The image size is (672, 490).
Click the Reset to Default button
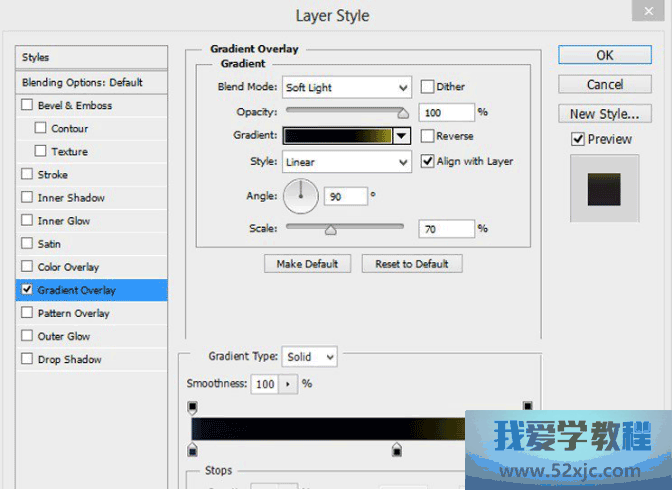click(412, 264)
